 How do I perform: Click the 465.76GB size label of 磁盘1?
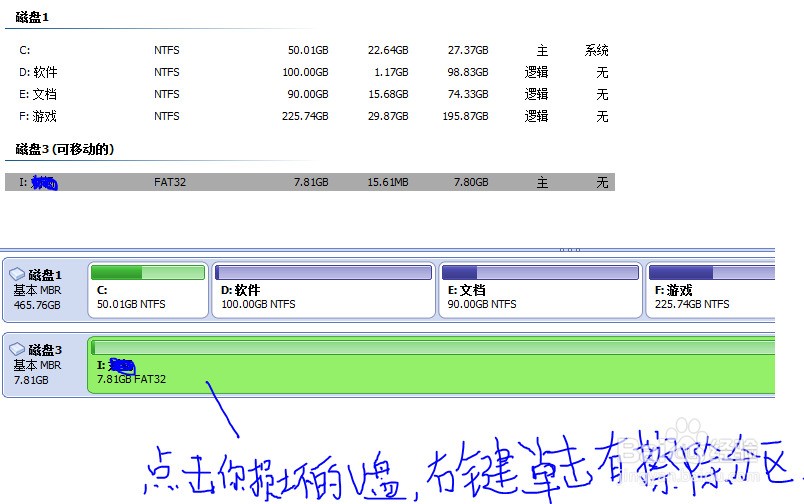[x=37, y=305]
